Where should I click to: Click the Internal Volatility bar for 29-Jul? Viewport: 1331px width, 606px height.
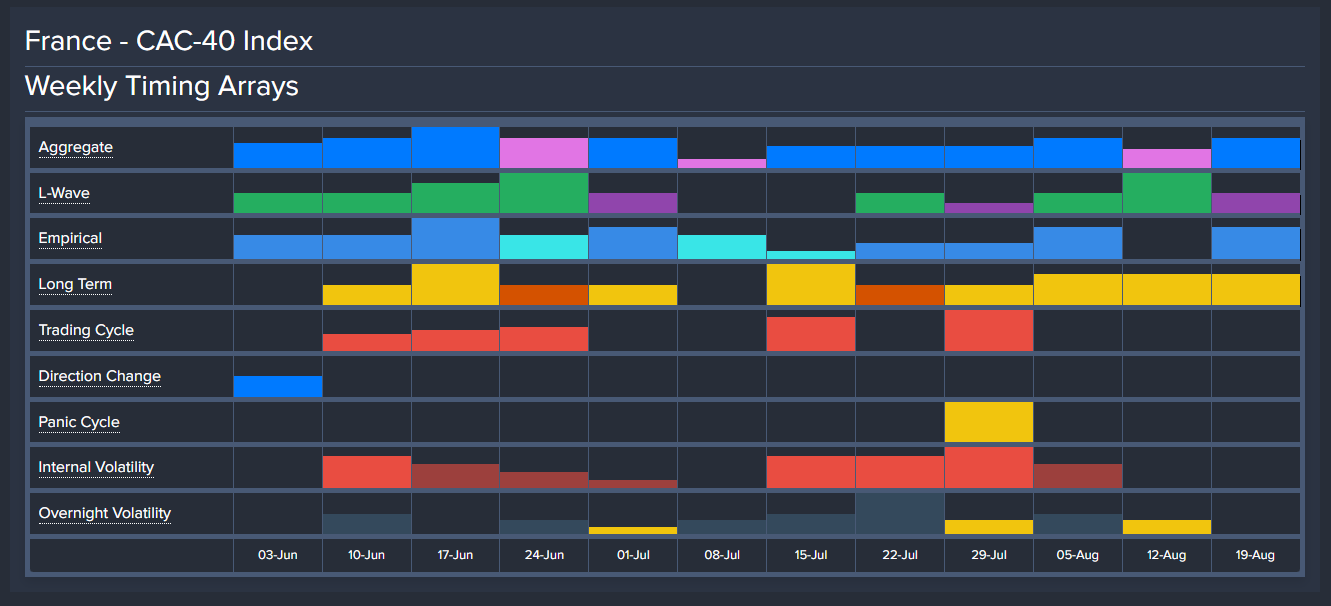[x=989, y=468]
